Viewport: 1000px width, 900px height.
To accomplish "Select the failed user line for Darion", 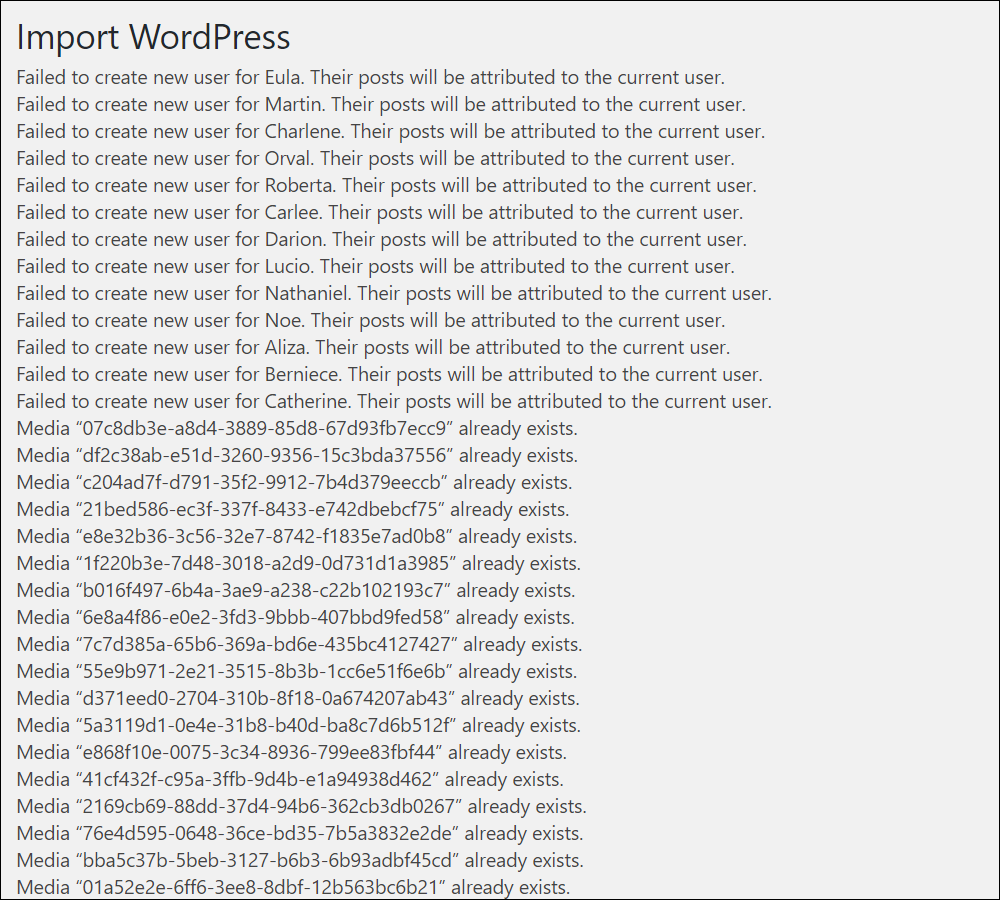I will pyautogui.click(x=382, y=239).
